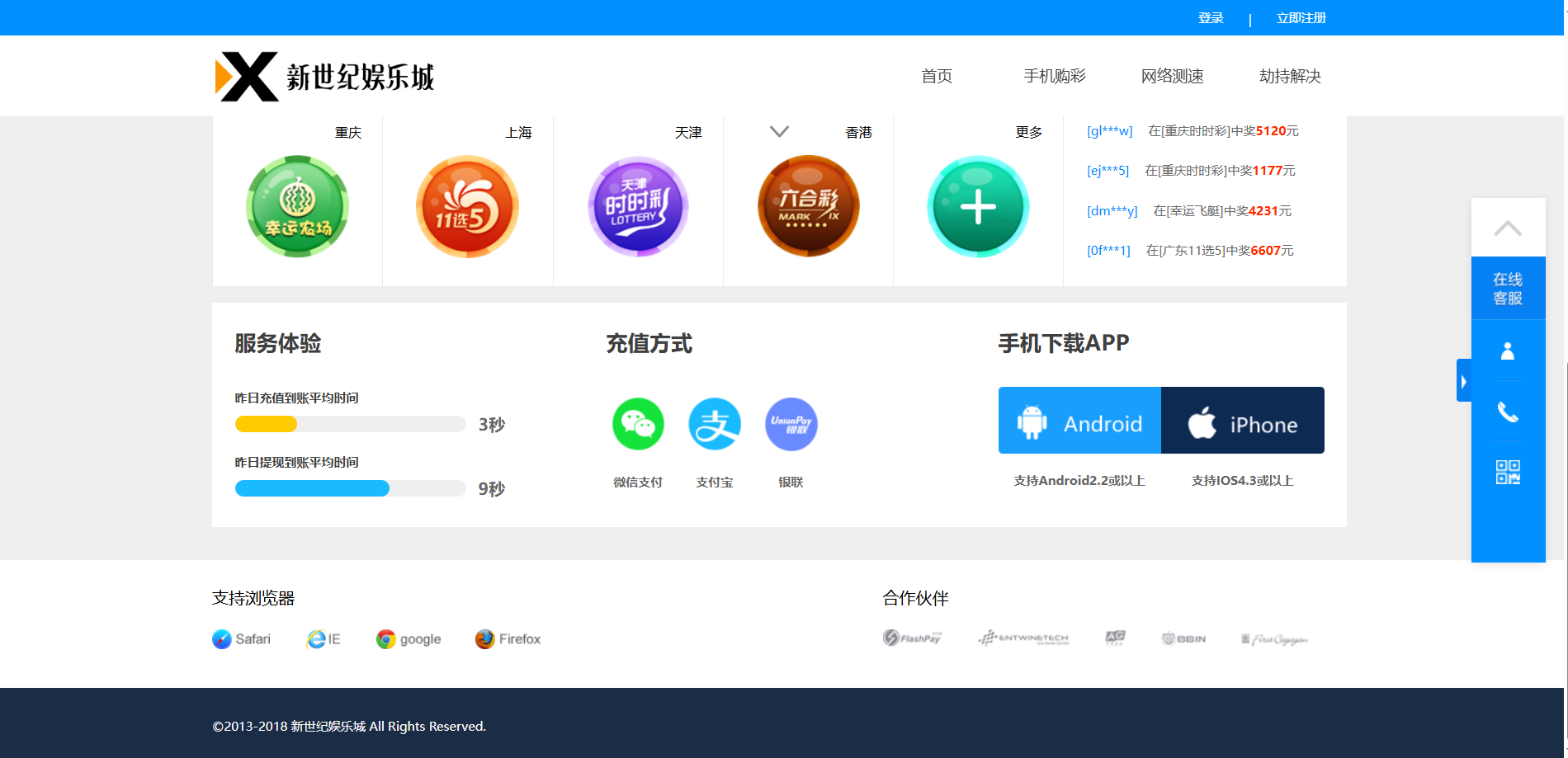Click the ©2013-2018 copyright notice
The height and width of the screenshot is (758, 1568).
[x=349, y=727]
